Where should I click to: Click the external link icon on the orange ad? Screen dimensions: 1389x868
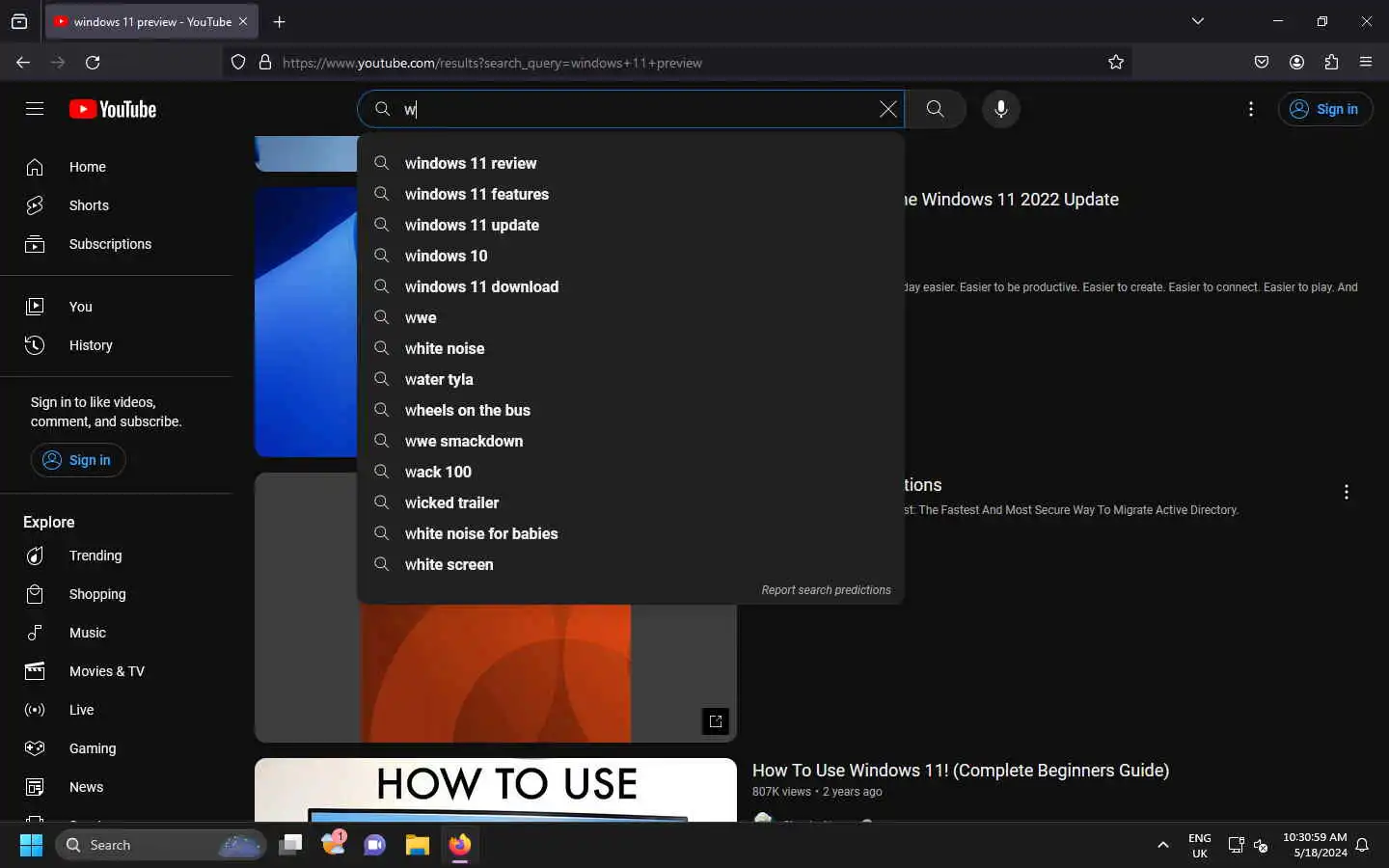(716, 721)
